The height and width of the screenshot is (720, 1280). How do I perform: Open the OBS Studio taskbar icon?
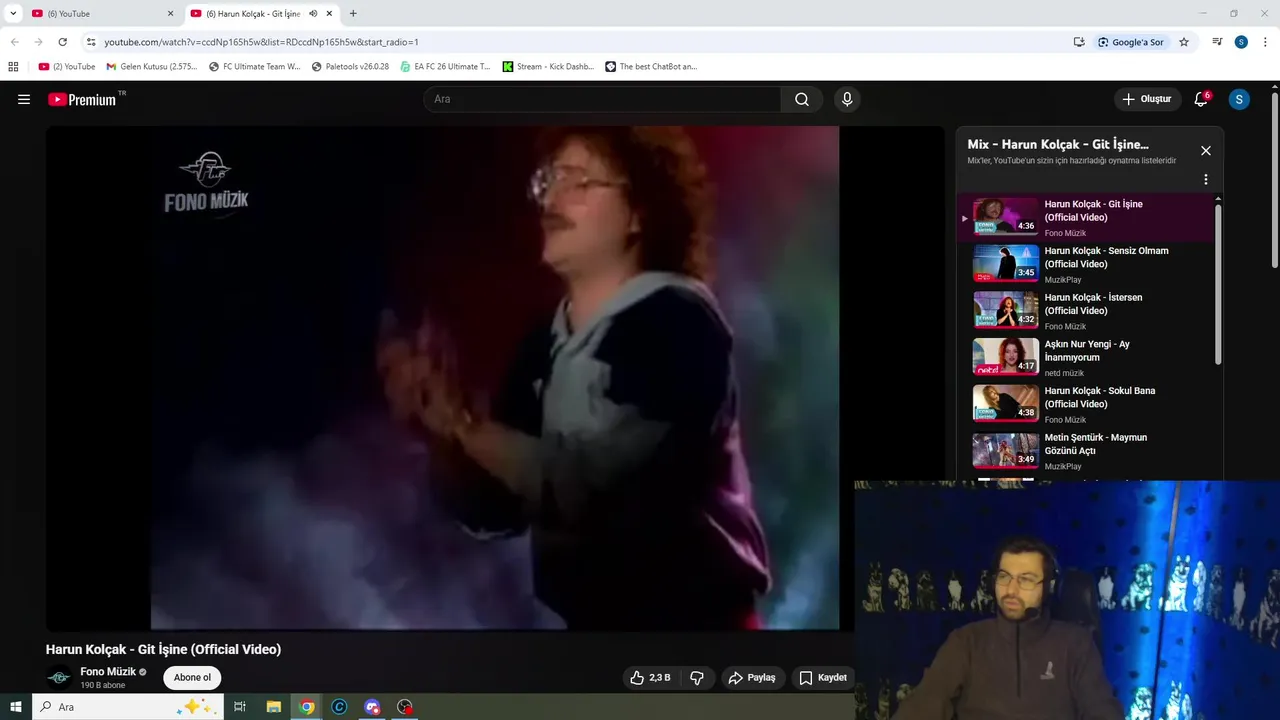[x=405, y=707]
